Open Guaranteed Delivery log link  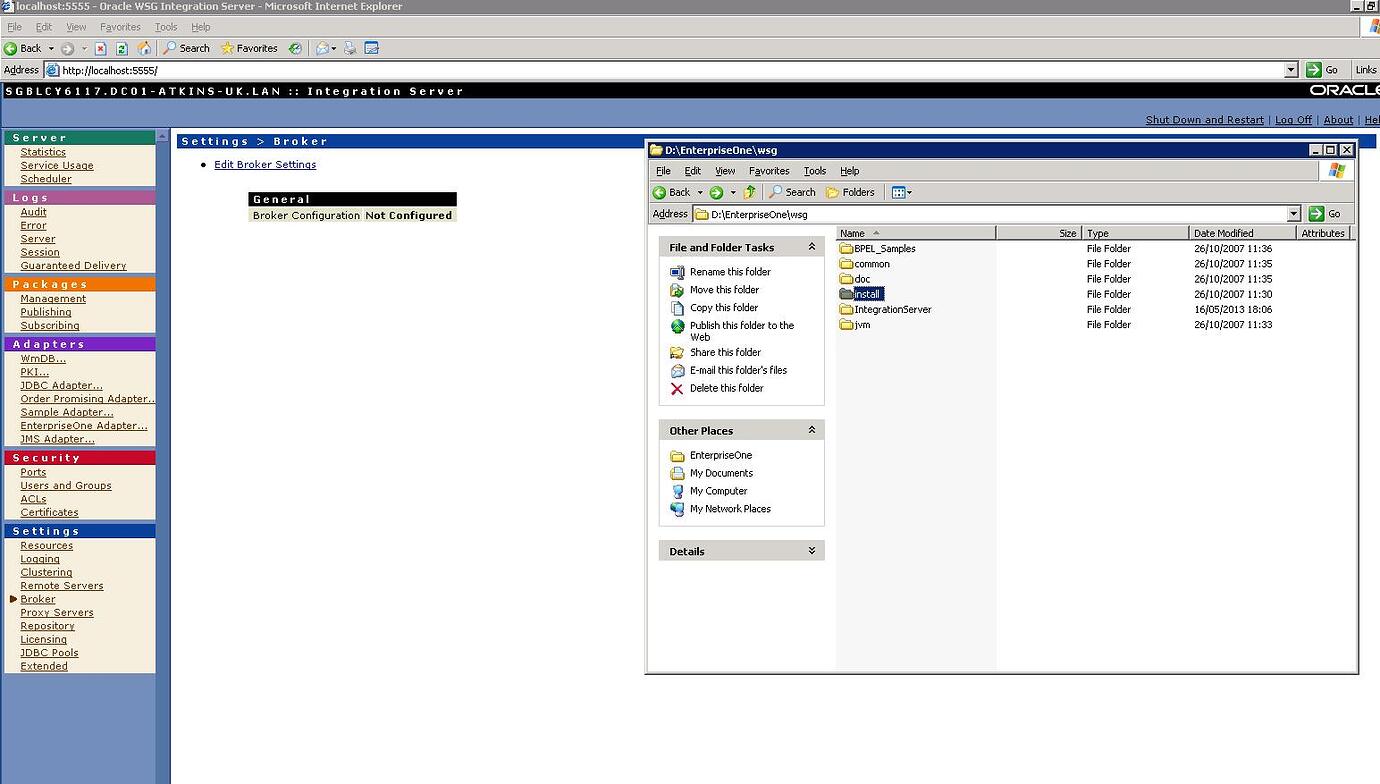coord(73,266)
